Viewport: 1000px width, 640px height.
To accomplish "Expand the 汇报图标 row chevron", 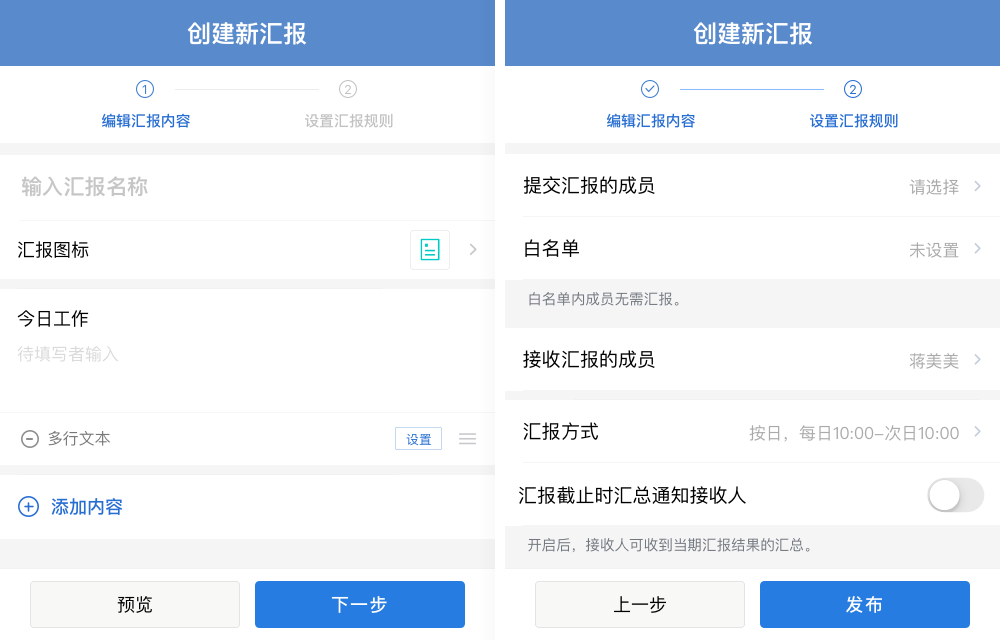I will (x=473, y=250).
